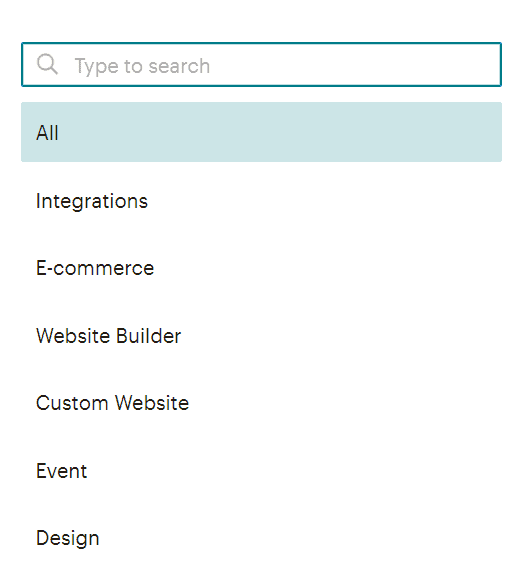This screenshot has height=587, width=517.
Task: Filter by the Design option
Action: (x=261, y=538)
